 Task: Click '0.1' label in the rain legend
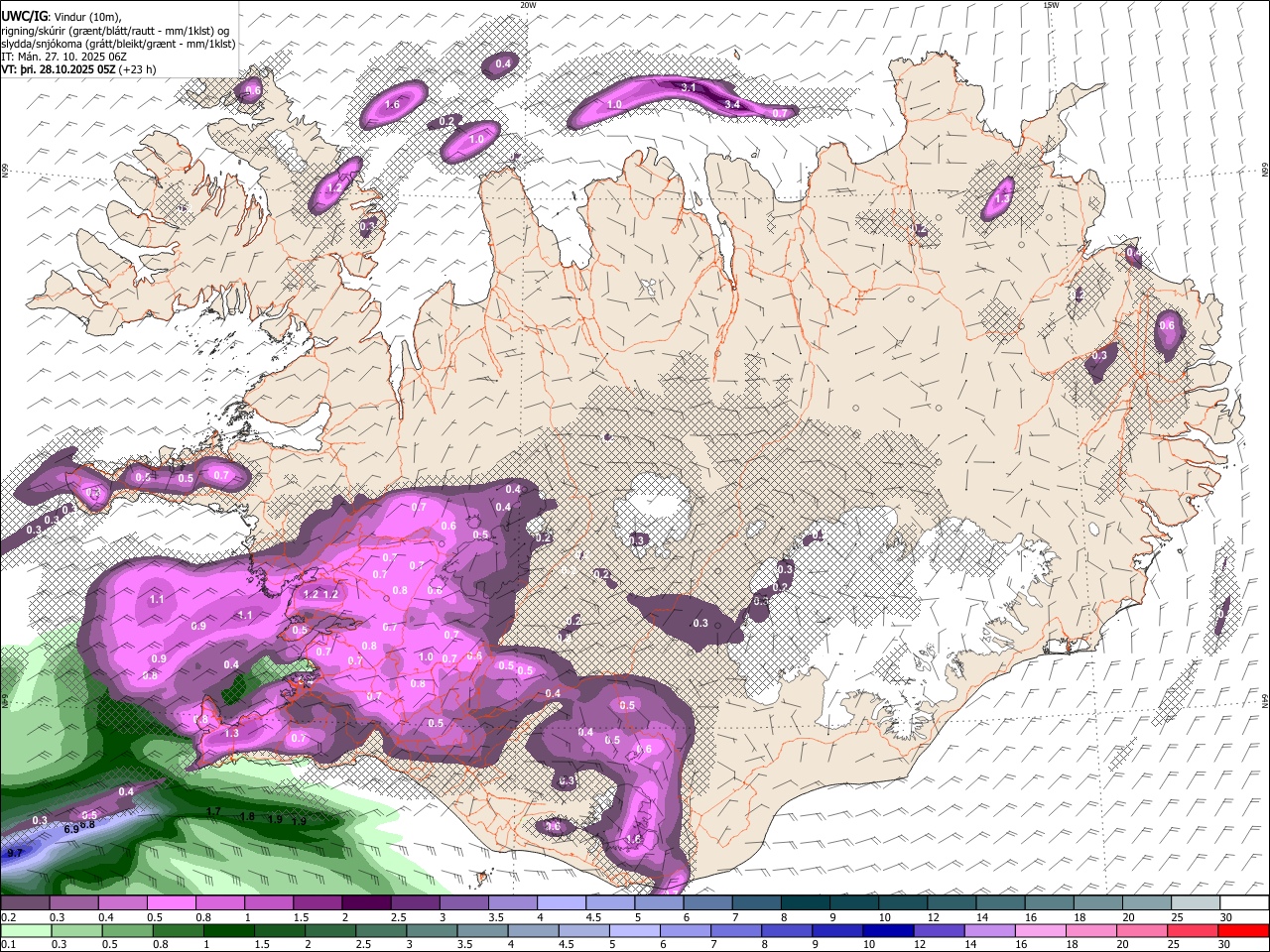coord(8,945)
